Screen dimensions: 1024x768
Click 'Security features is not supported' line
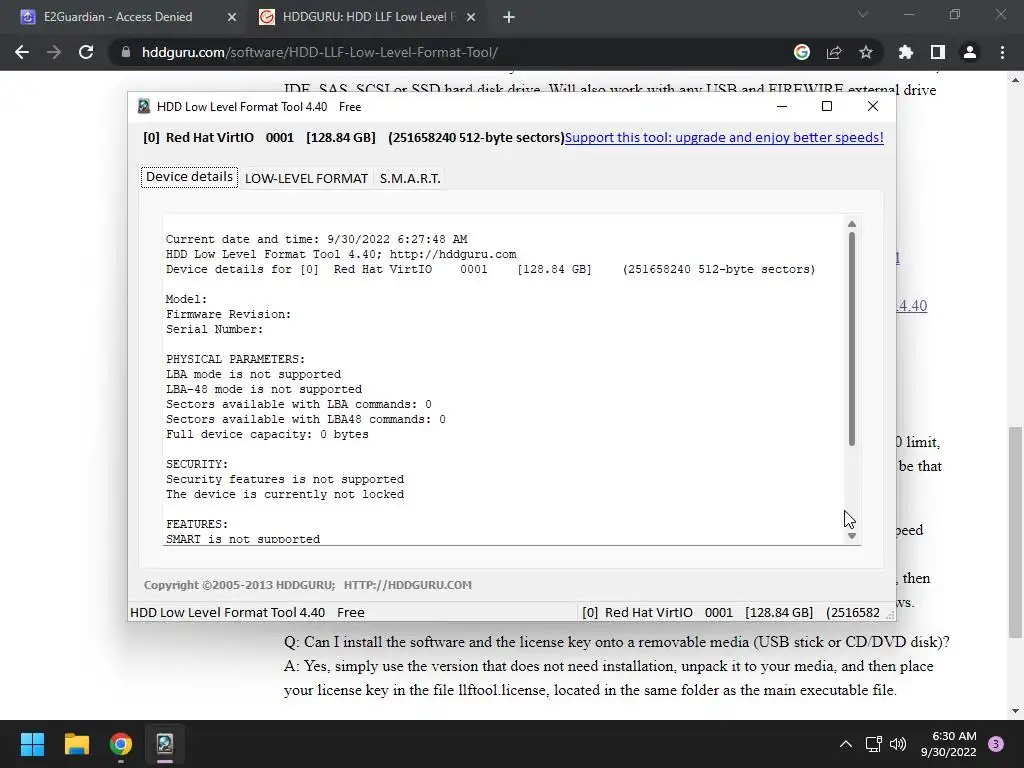285,479
